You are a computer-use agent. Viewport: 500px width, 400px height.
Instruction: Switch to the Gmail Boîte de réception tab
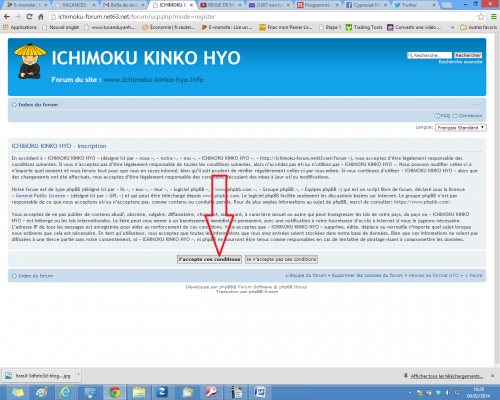pyautogui.click(x=124, y=5)
